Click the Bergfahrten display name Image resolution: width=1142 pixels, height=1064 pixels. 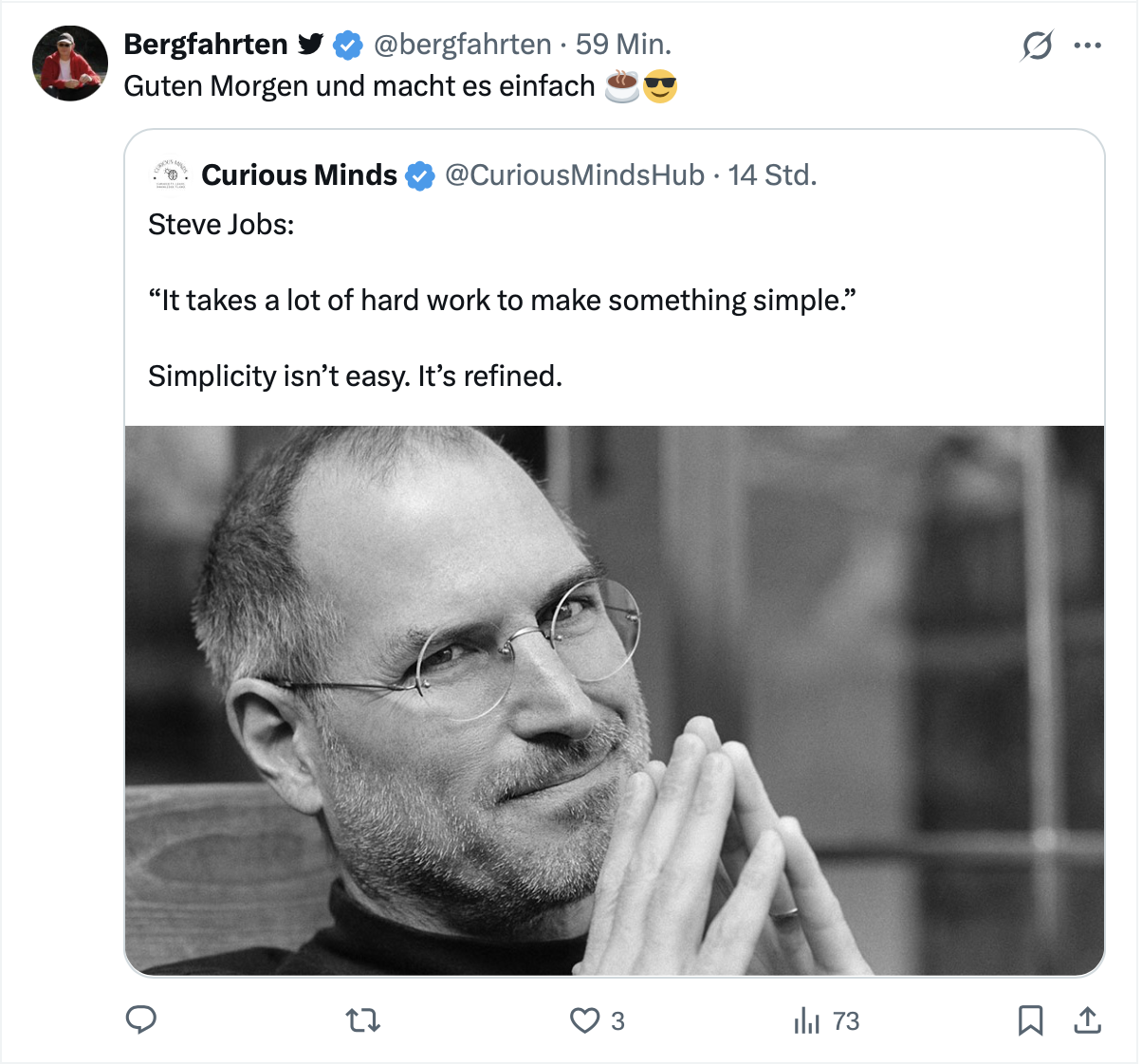(206, 45)
